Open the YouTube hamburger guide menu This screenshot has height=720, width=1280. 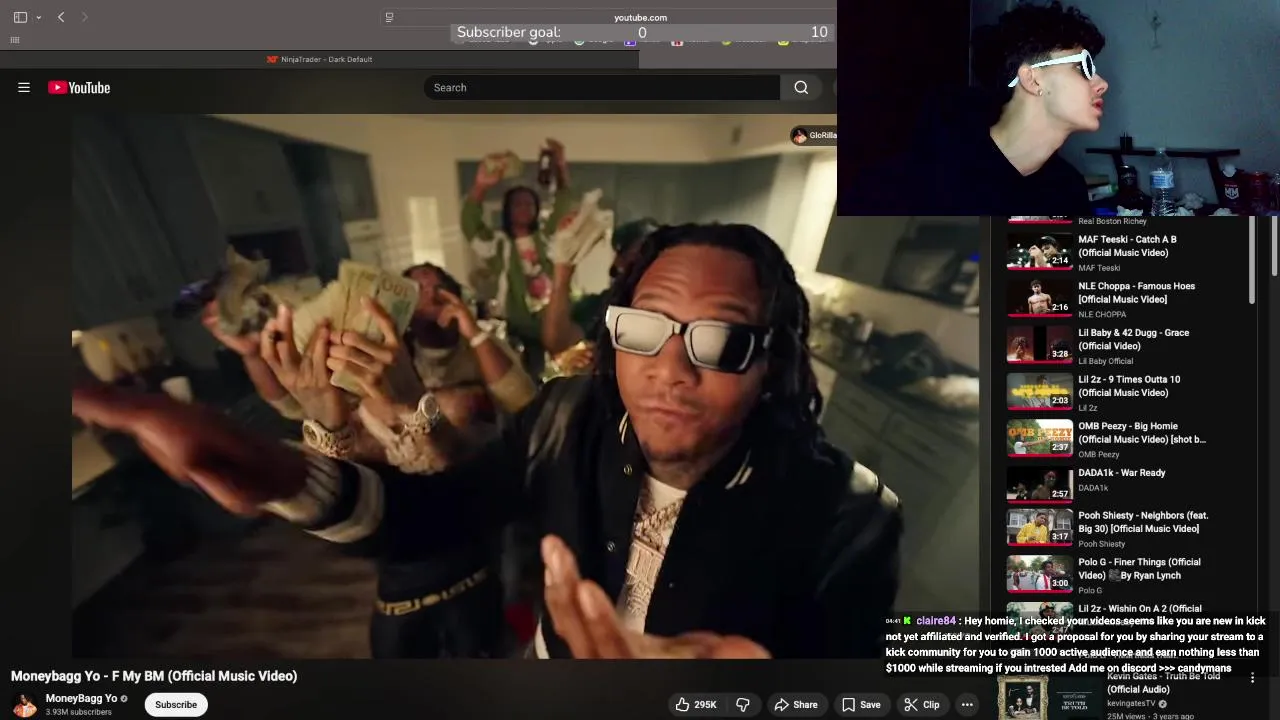pos(24,88)
